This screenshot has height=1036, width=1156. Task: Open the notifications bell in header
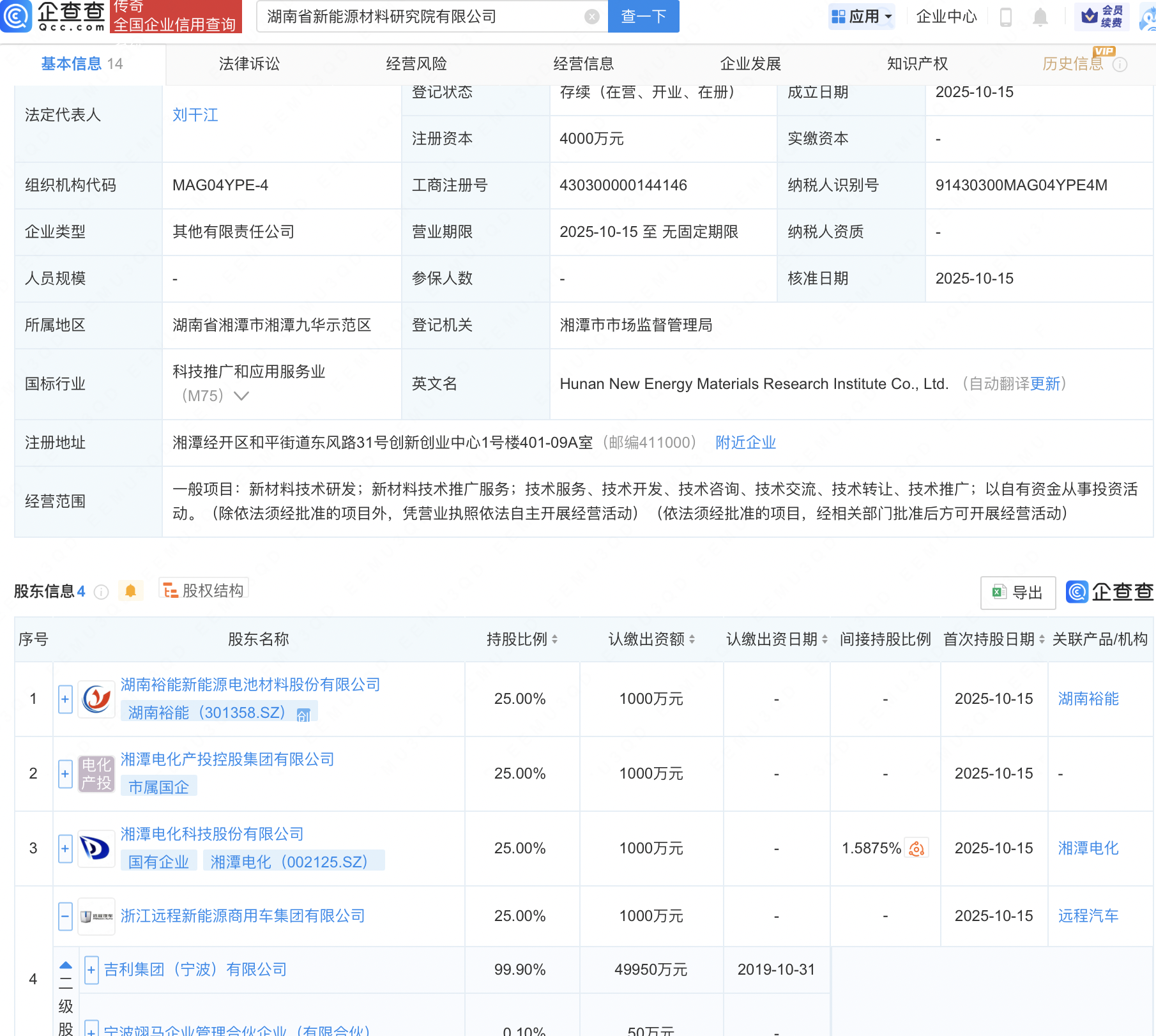coord(1040,17)
